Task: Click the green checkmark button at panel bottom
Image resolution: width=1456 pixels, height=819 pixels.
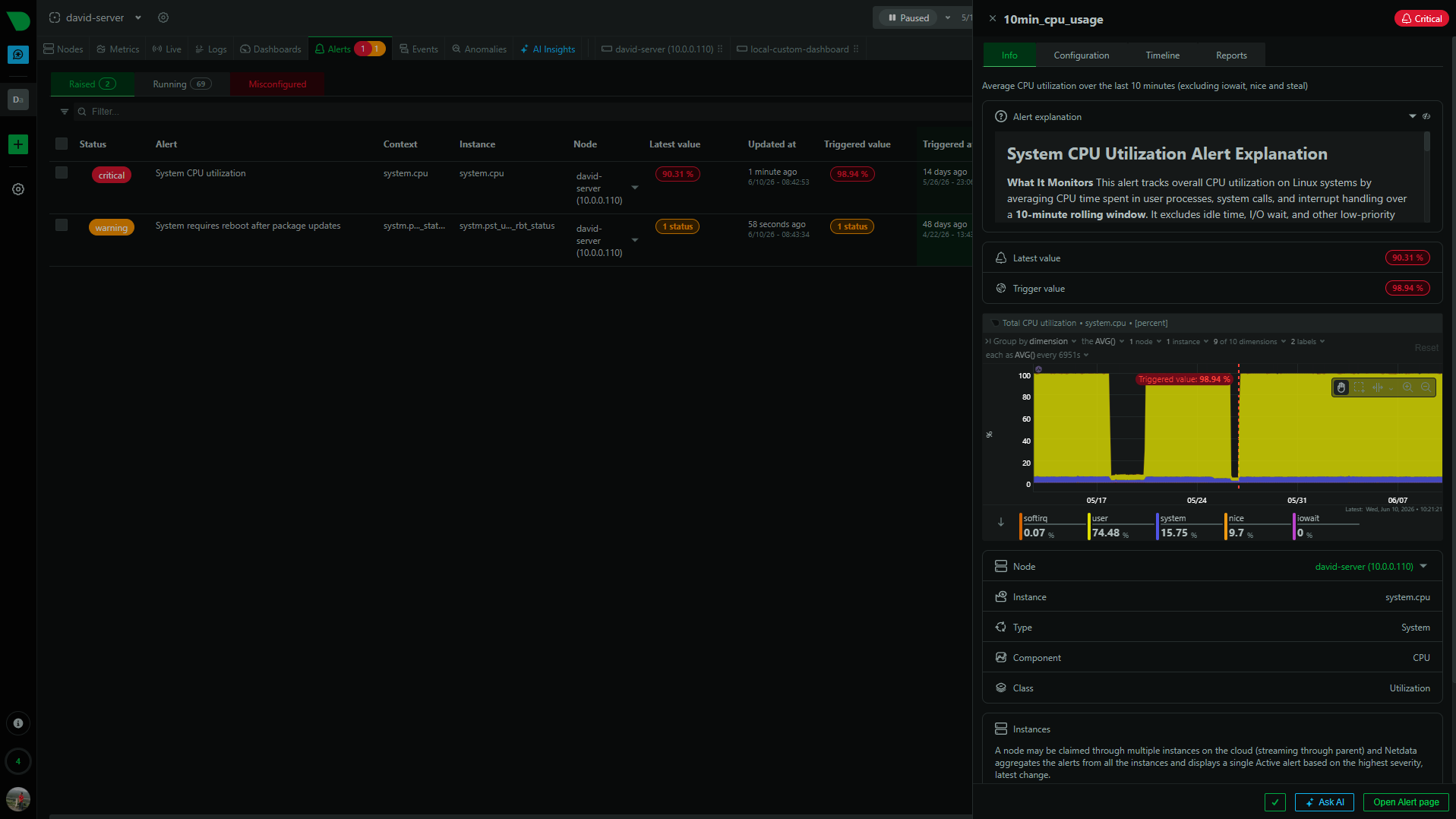Action: [x=1275, y=802]
